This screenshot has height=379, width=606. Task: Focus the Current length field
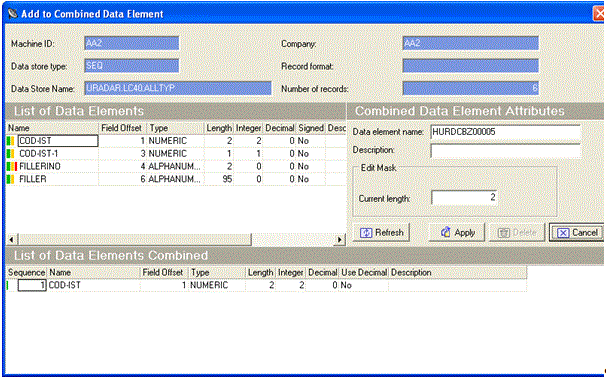[464, 197]
